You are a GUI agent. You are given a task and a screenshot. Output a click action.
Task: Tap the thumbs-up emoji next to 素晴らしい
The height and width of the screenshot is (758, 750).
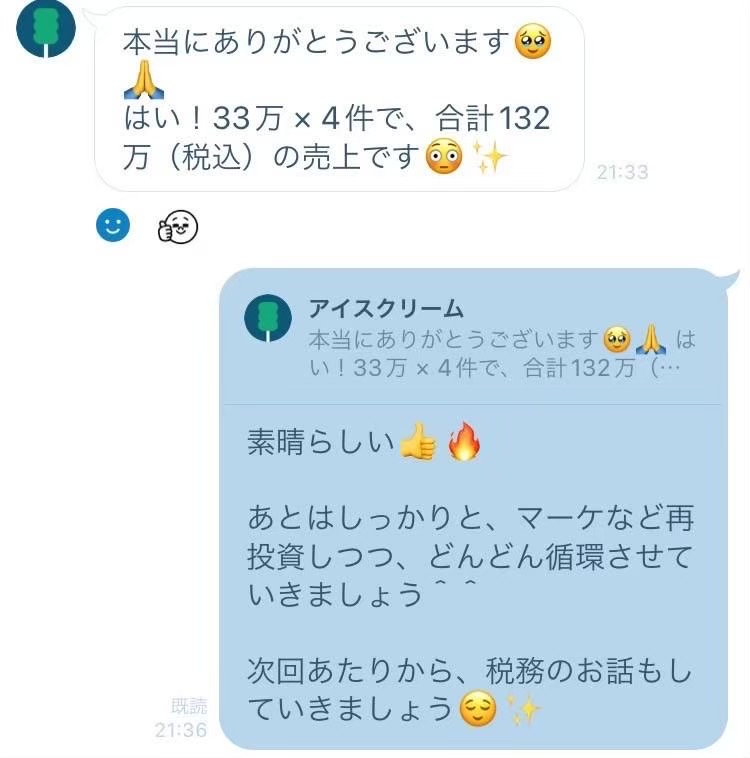tap(418, 443)
